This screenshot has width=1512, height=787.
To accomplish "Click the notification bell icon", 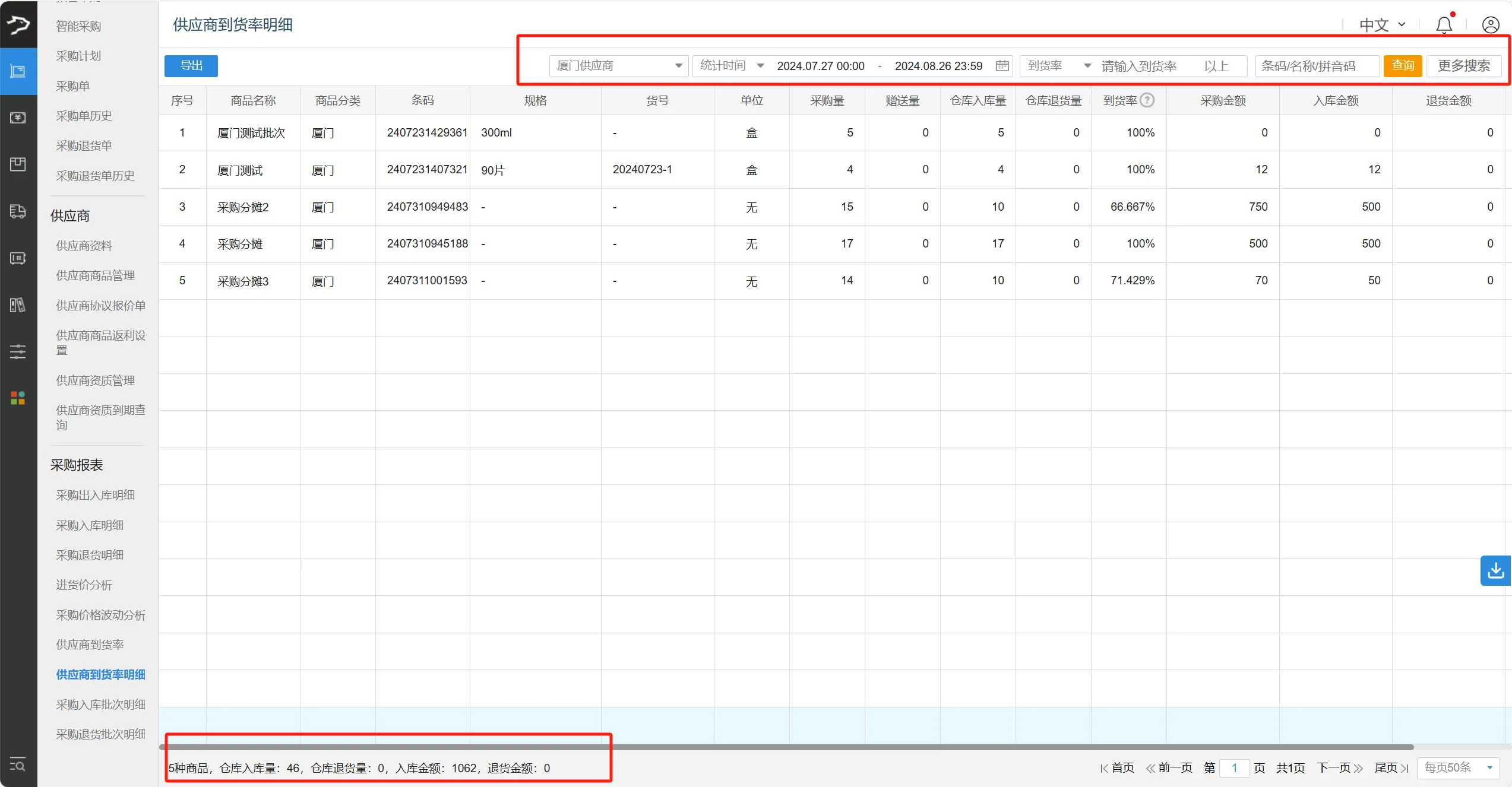I will pyautogui.click(x=1444, y=25).
